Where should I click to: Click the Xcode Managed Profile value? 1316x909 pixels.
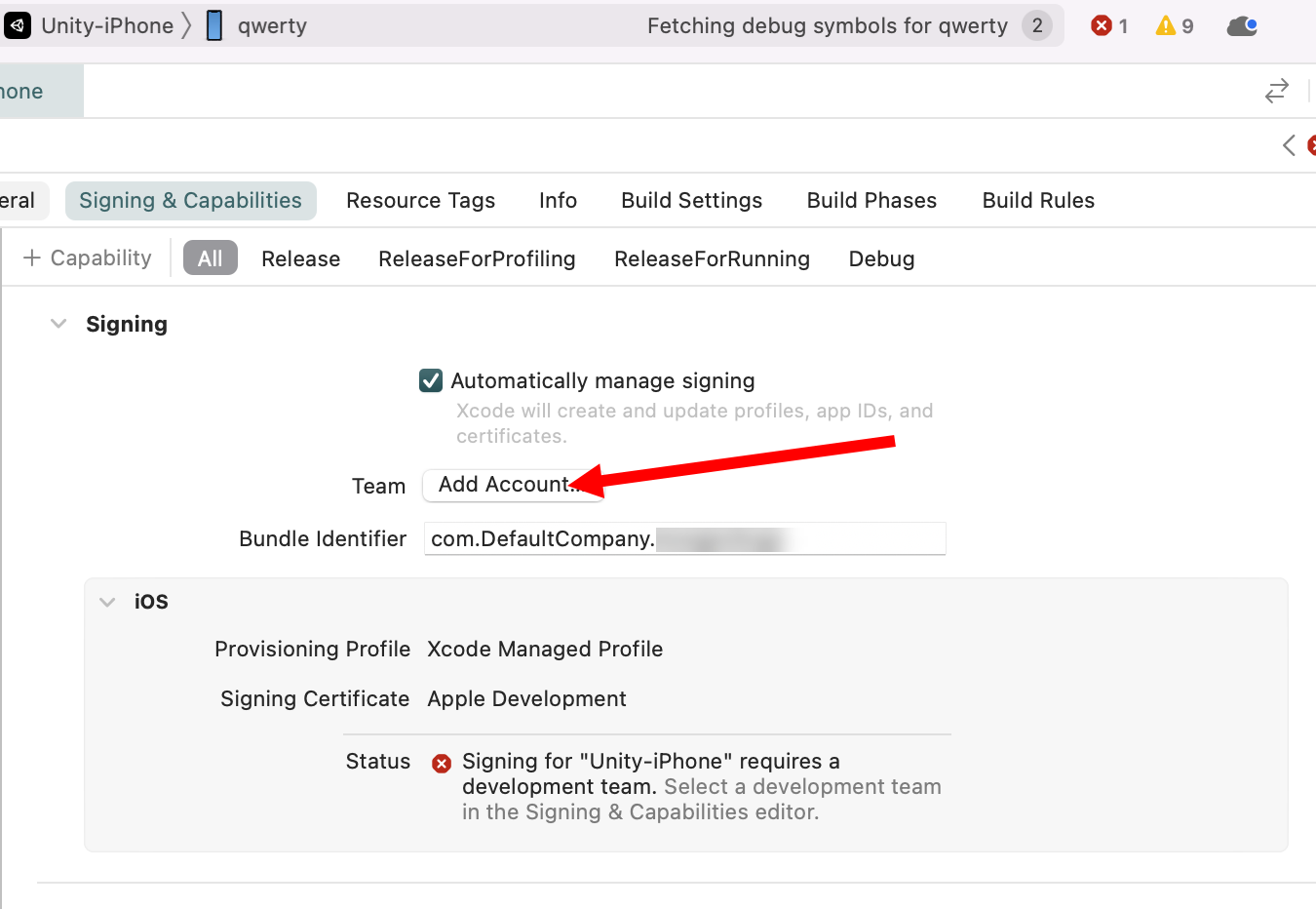point(545,649)
